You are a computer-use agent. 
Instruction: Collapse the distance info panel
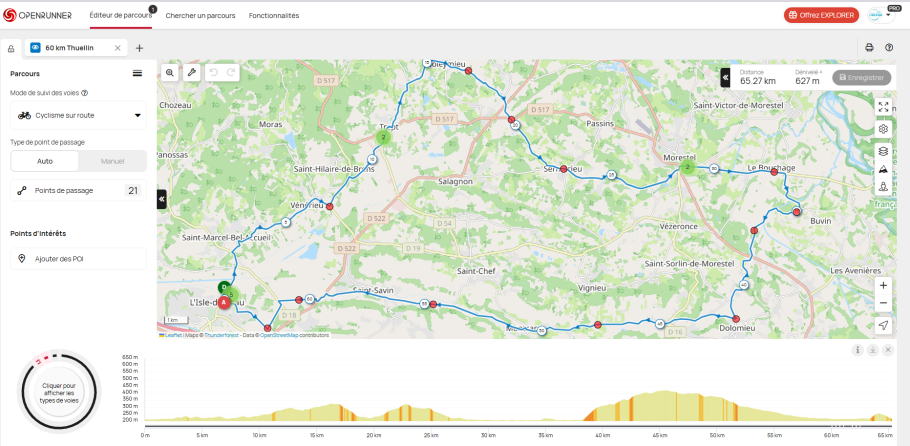pos(725,77)
